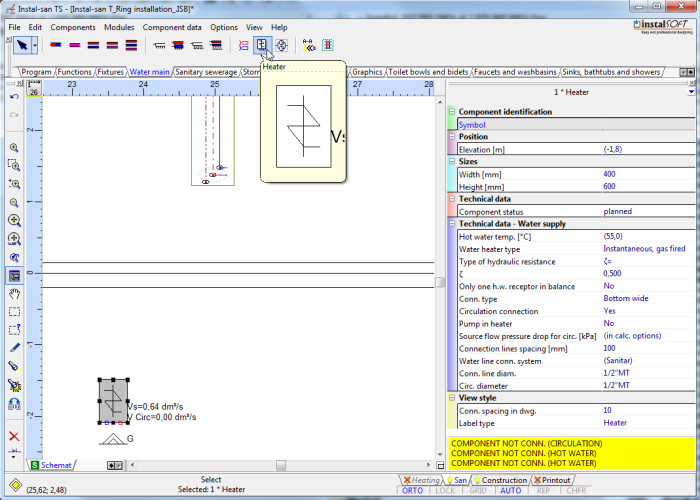The image size is (700, 500).
Task: Click the A-A section arrows icon
Action: [309, 45]
